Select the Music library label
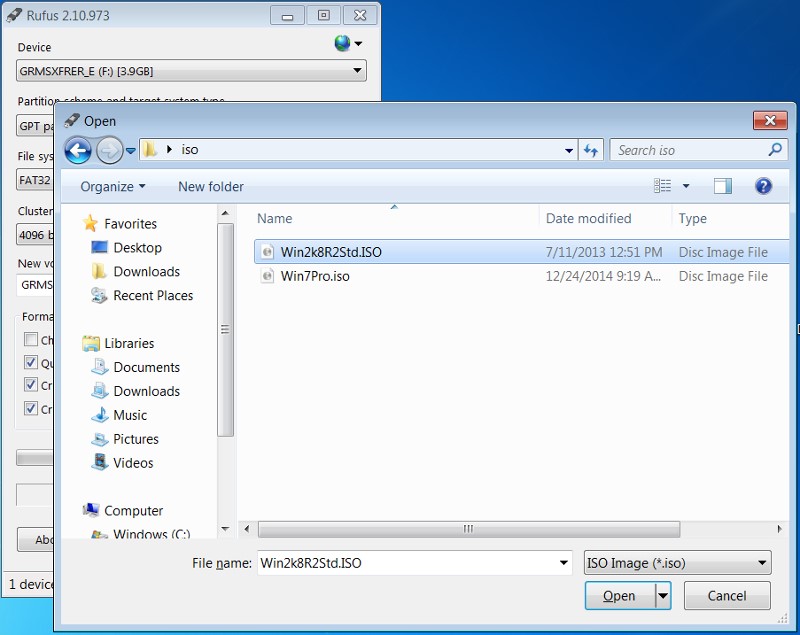Viewport: 800px width, 635px height. point(130,415)
